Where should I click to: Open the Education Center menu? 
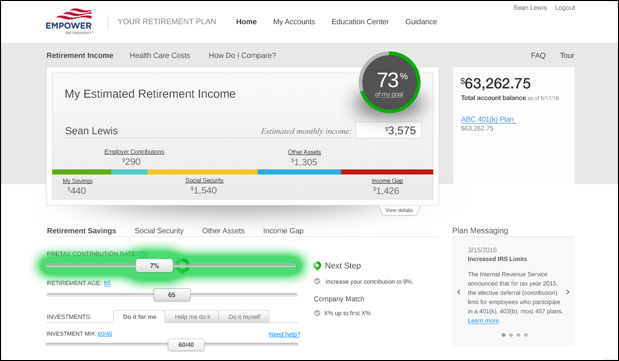pyautogui.click(x=360, y=22)
